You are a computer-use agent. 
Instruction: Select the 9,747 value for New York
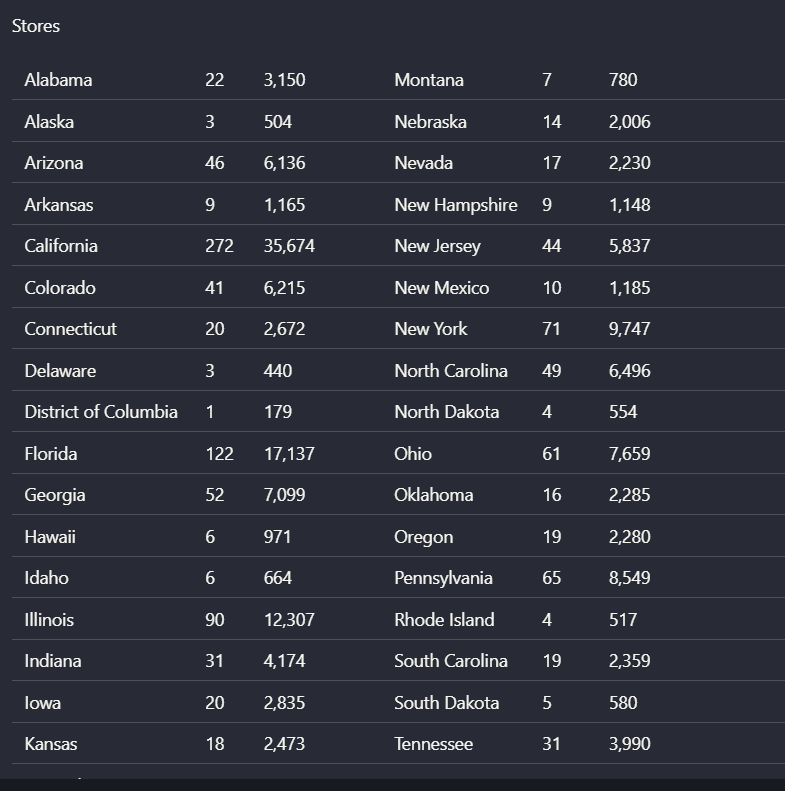click(x=629, y=329)
